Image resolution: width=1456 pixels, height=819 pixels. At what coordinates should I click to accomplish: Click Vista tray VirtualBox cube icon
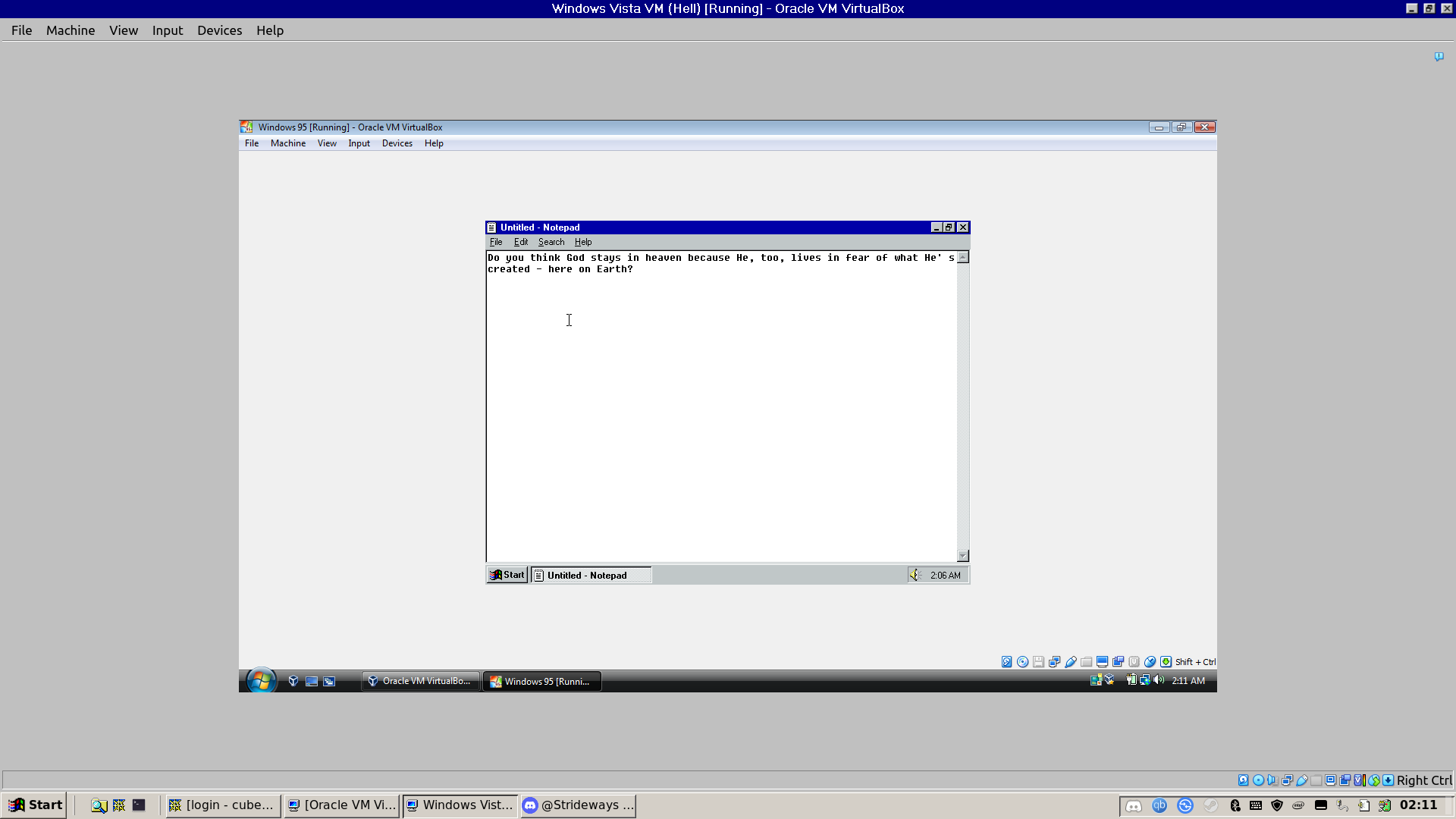point(1109,679)
